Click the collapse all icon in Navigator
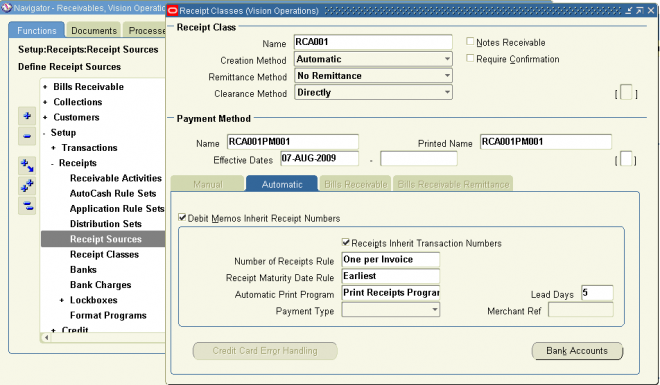Screen dimensions: 660x385 tap(27, 206)
